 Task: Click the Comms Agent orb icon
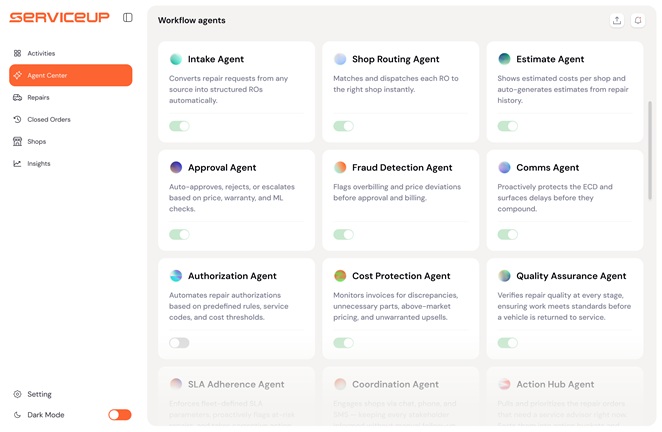(x=504, y=168)
